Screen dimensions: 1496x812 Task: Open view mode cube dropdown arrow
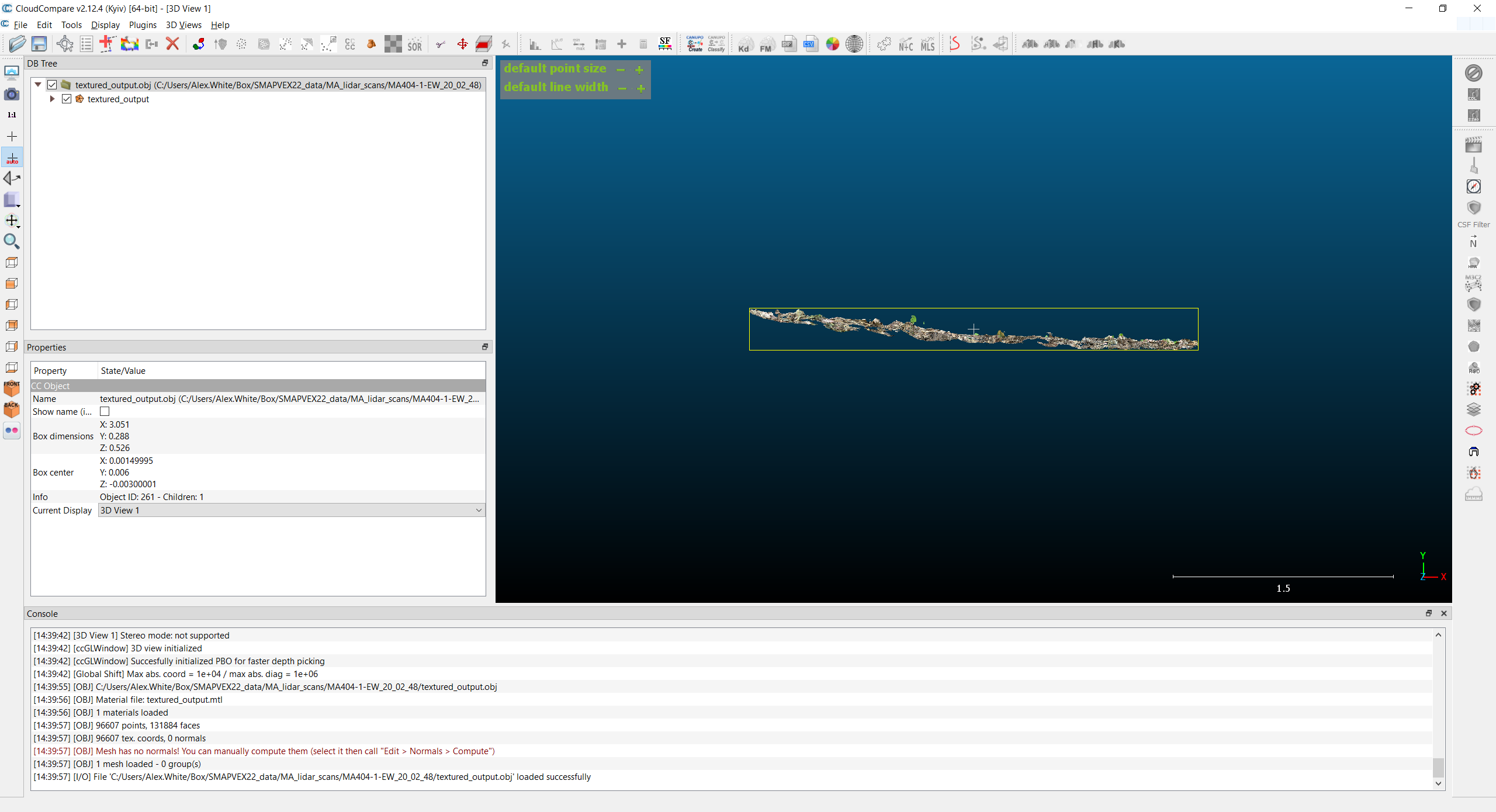[x=19, y=205]
